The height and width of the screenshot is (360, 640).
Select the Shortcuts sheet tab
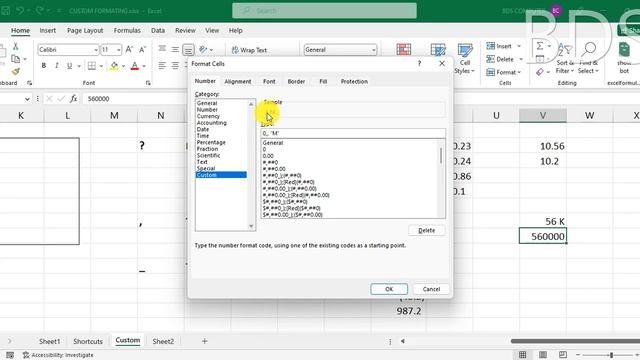pos(88,341)
